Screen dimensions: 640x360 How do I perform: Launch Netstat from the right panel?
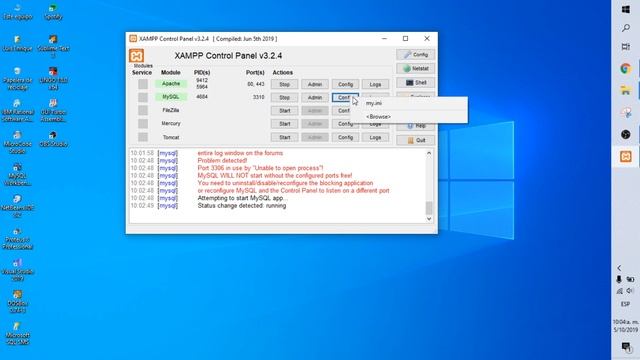pos(416,69)
